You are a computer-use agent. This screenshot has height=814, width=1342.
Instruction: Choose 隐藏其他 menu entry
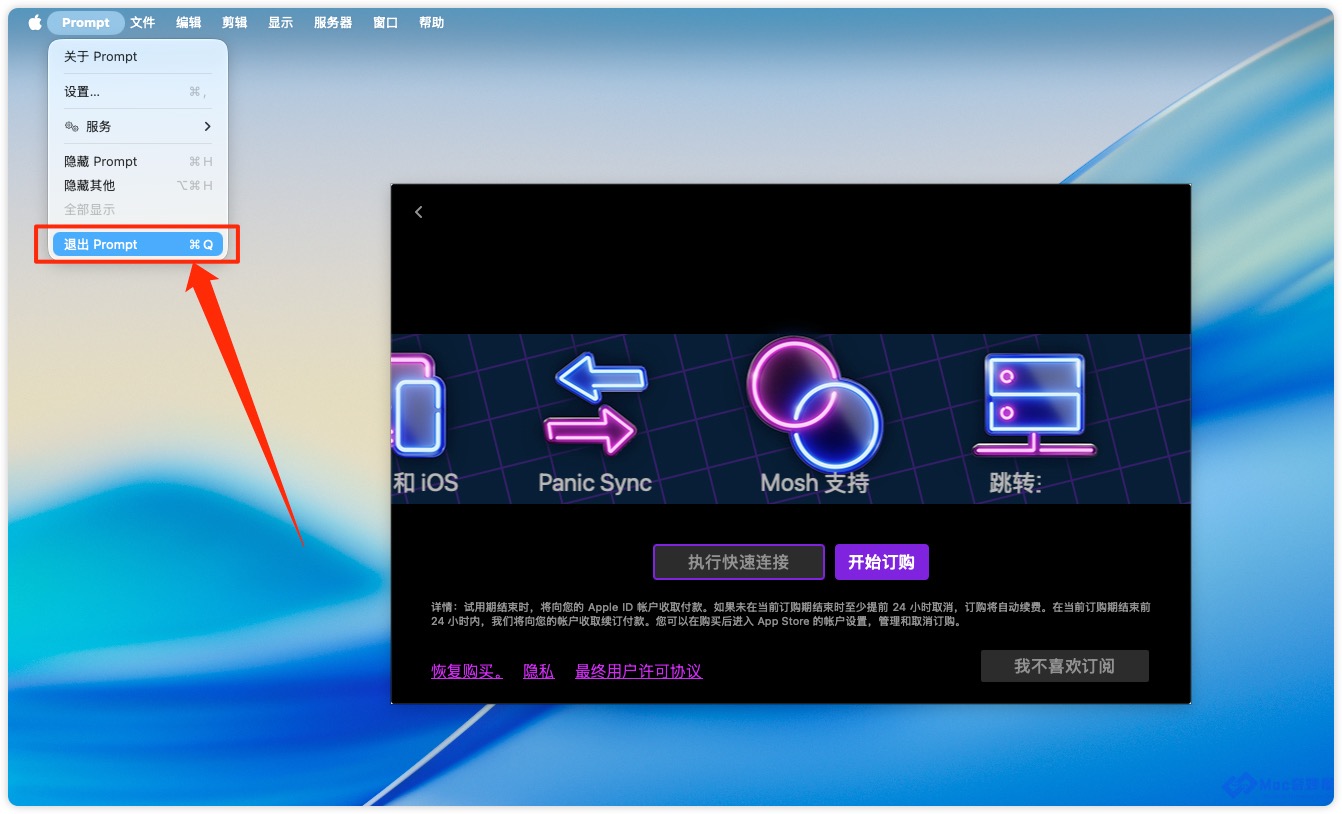point(138,185)
